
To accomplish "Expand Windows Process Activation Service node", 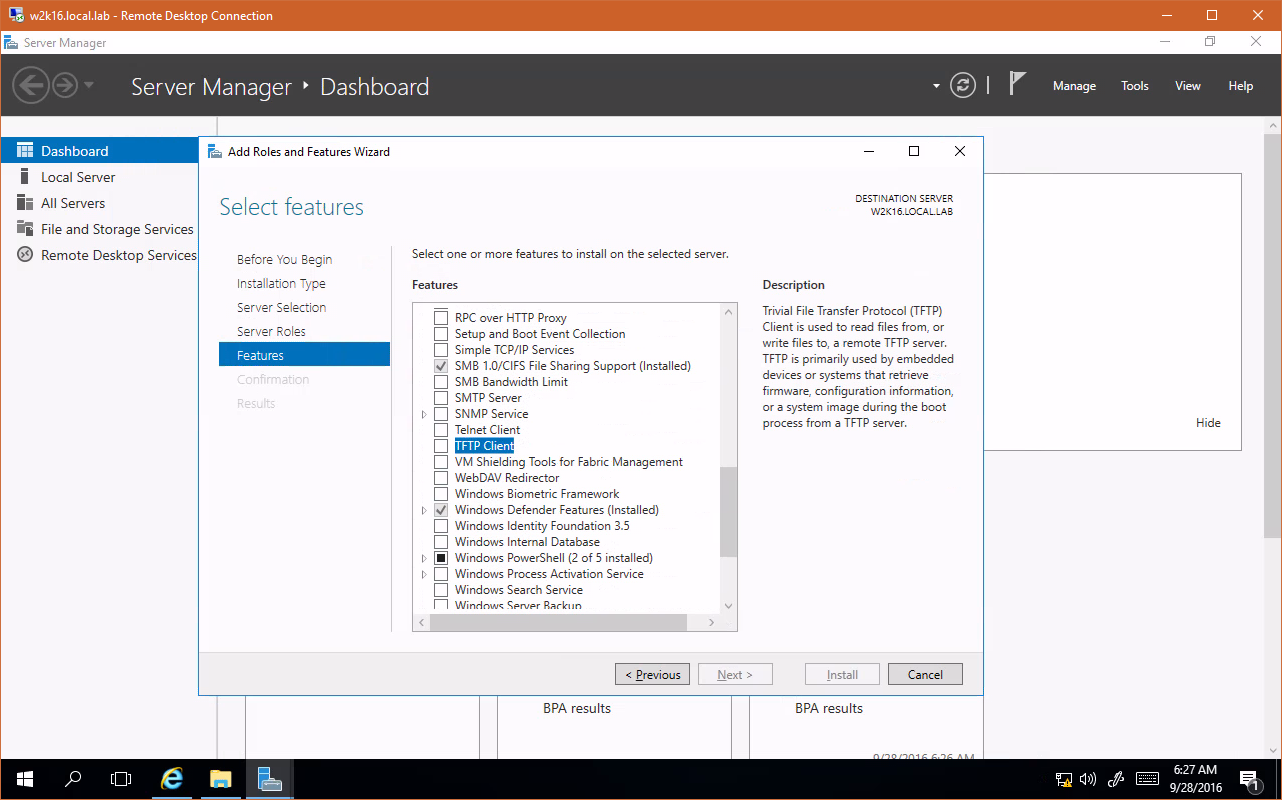I will [424, 574].
